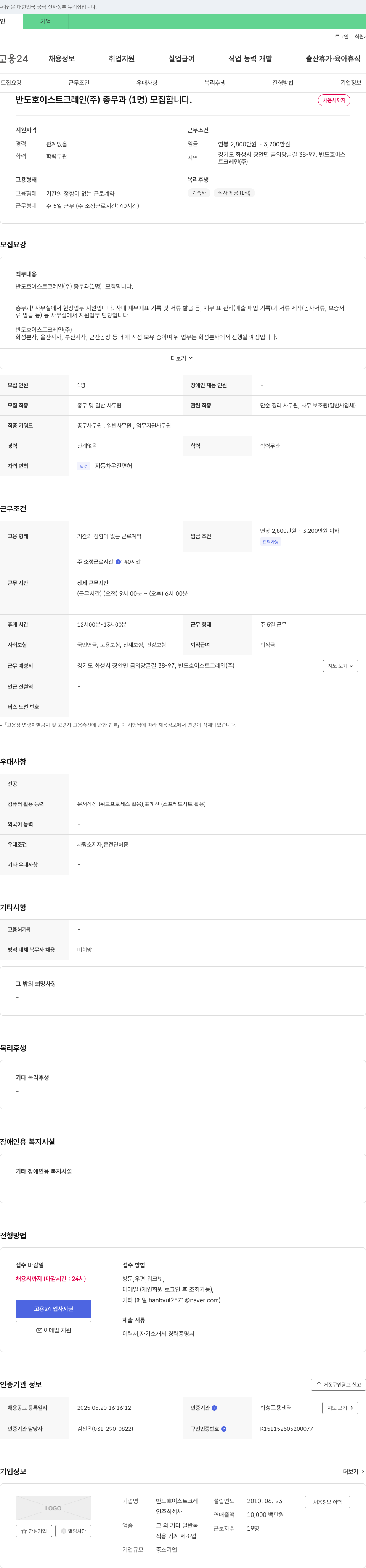Jump to 기업정보 section tab

(x=351, y=83)
